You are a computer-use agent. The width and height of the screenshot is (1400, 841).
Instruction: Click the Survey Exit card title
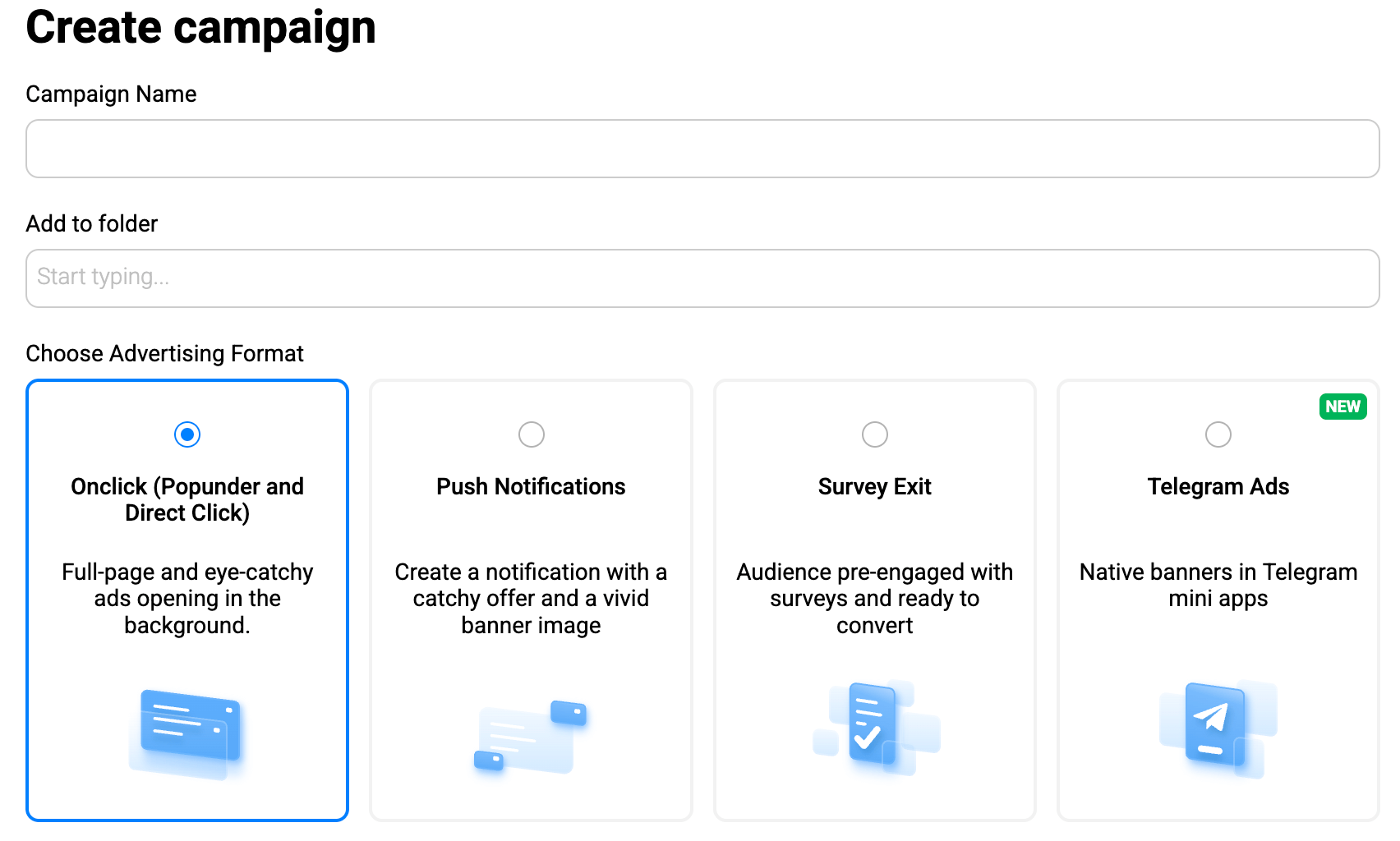point(874,487)
